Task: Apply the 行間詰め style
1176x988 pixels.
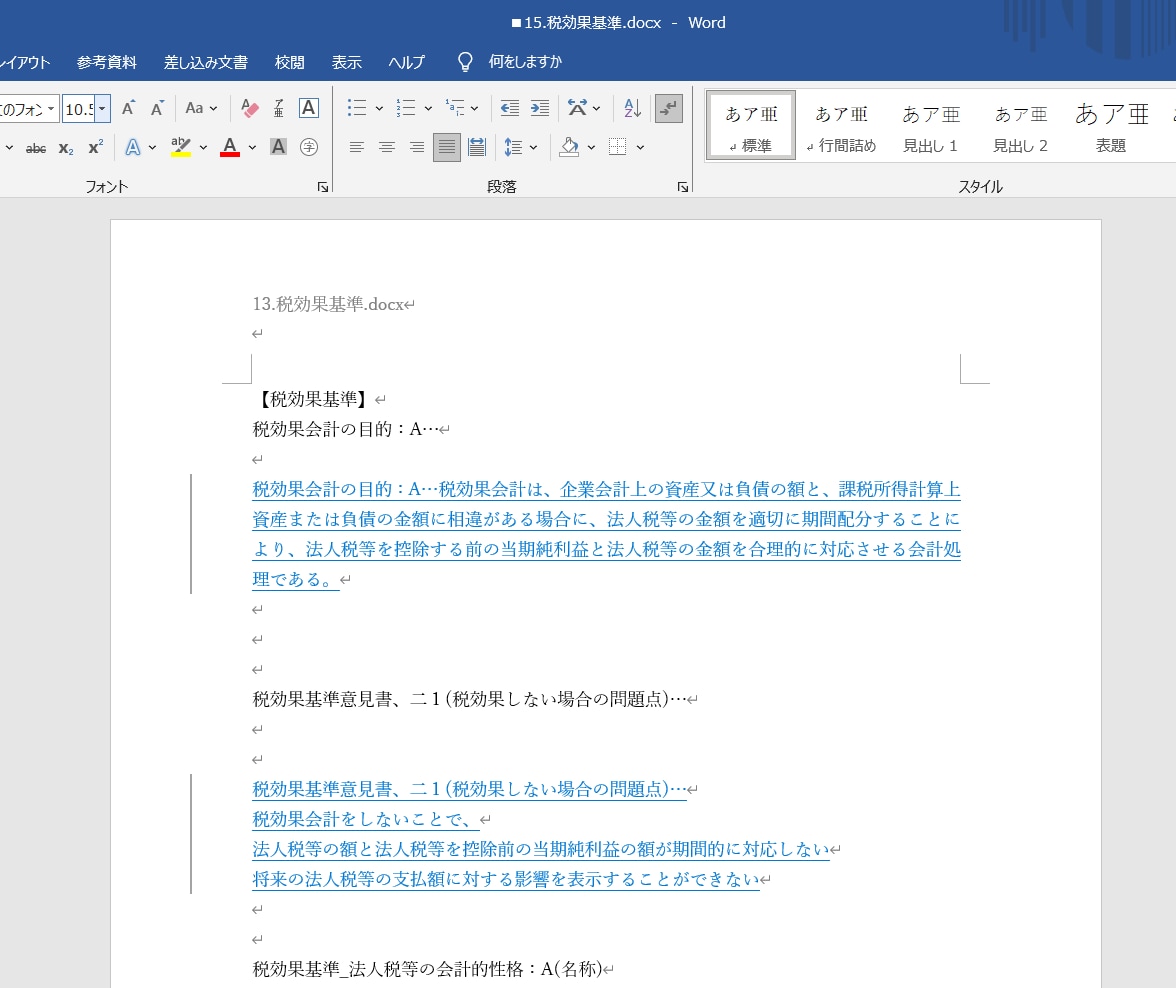Action: (841, 126)
